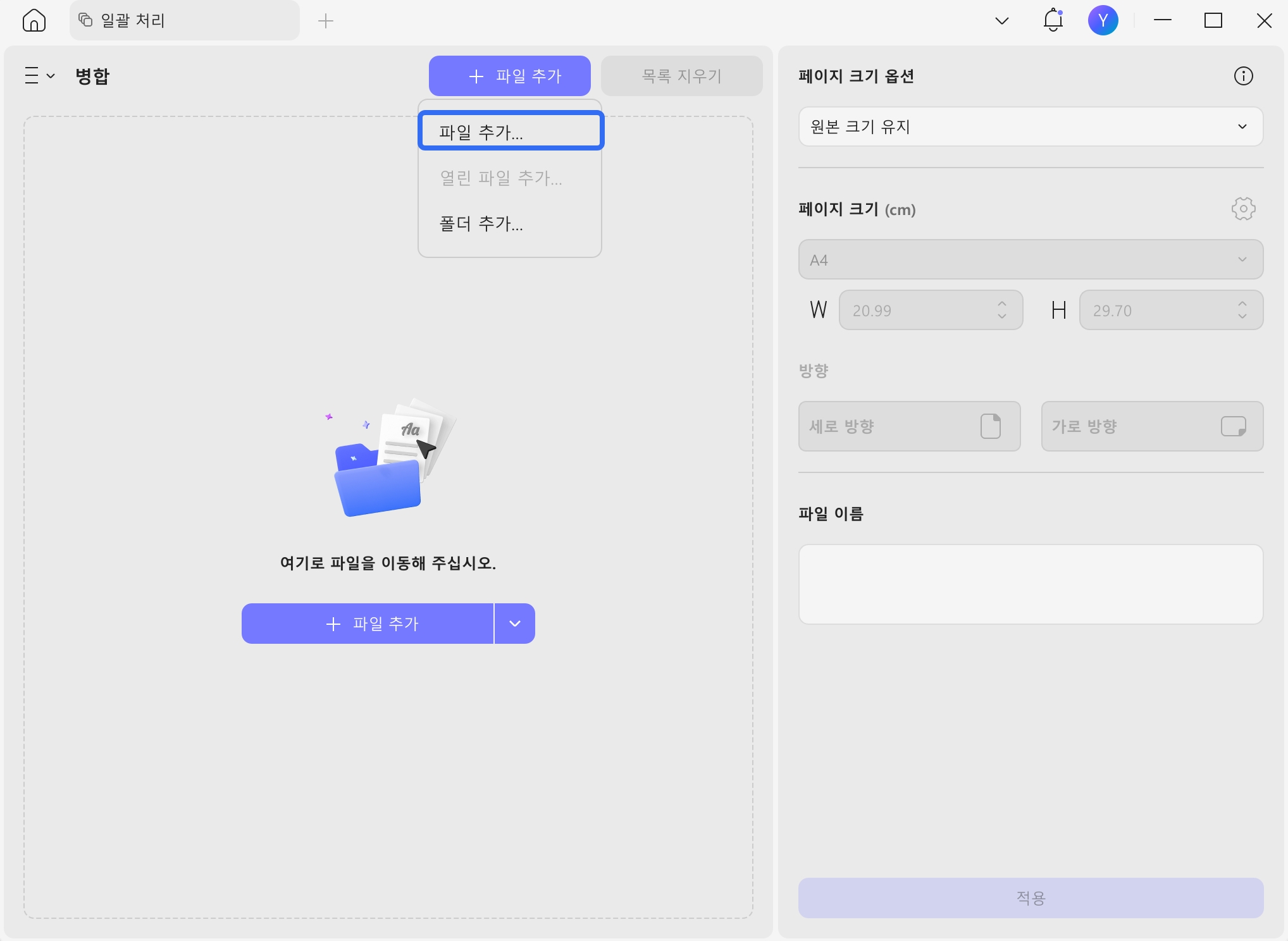Select 가로 방향 landscape orientation
Screen dimensions: 1288x941
coord(1151,426)
